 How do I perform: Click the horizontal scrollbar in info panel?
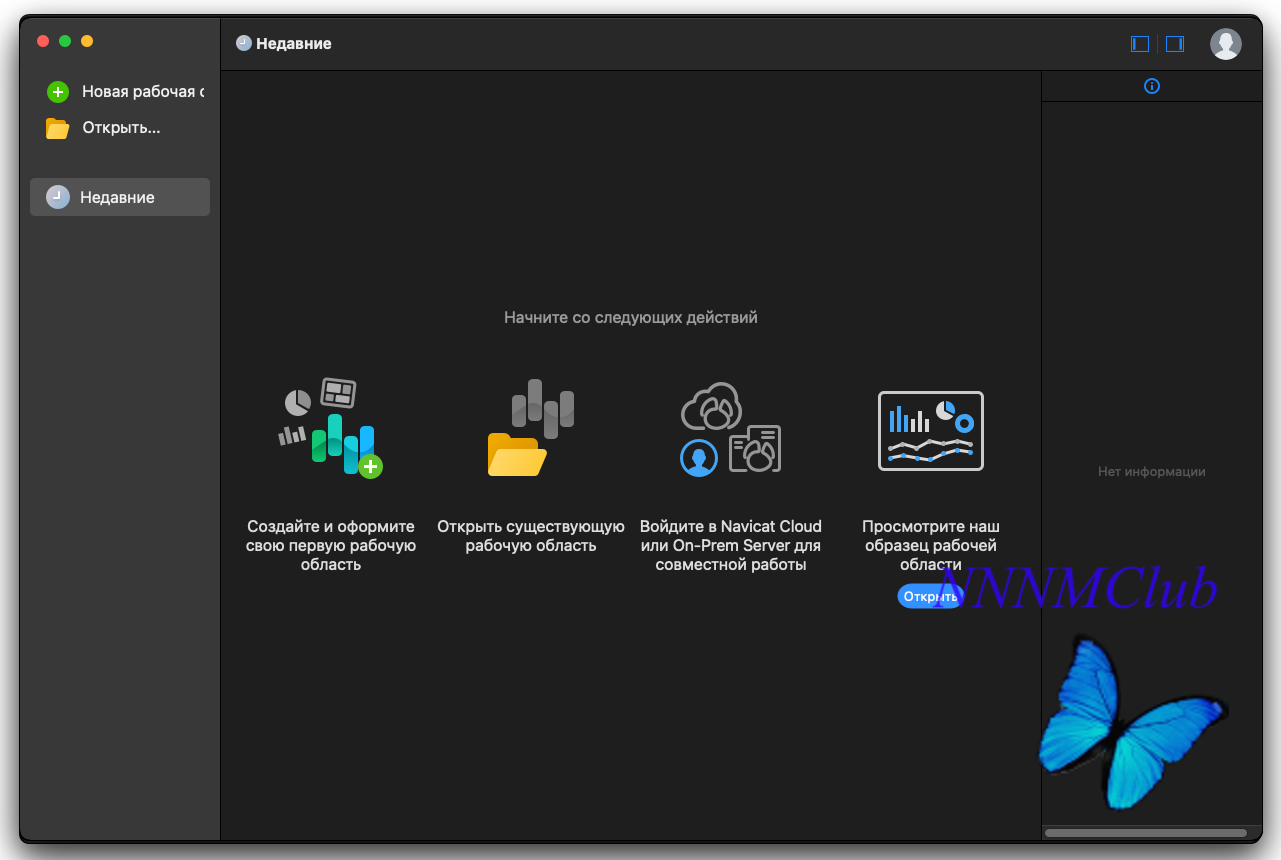pyautogui.click(x=1146, y=832)
